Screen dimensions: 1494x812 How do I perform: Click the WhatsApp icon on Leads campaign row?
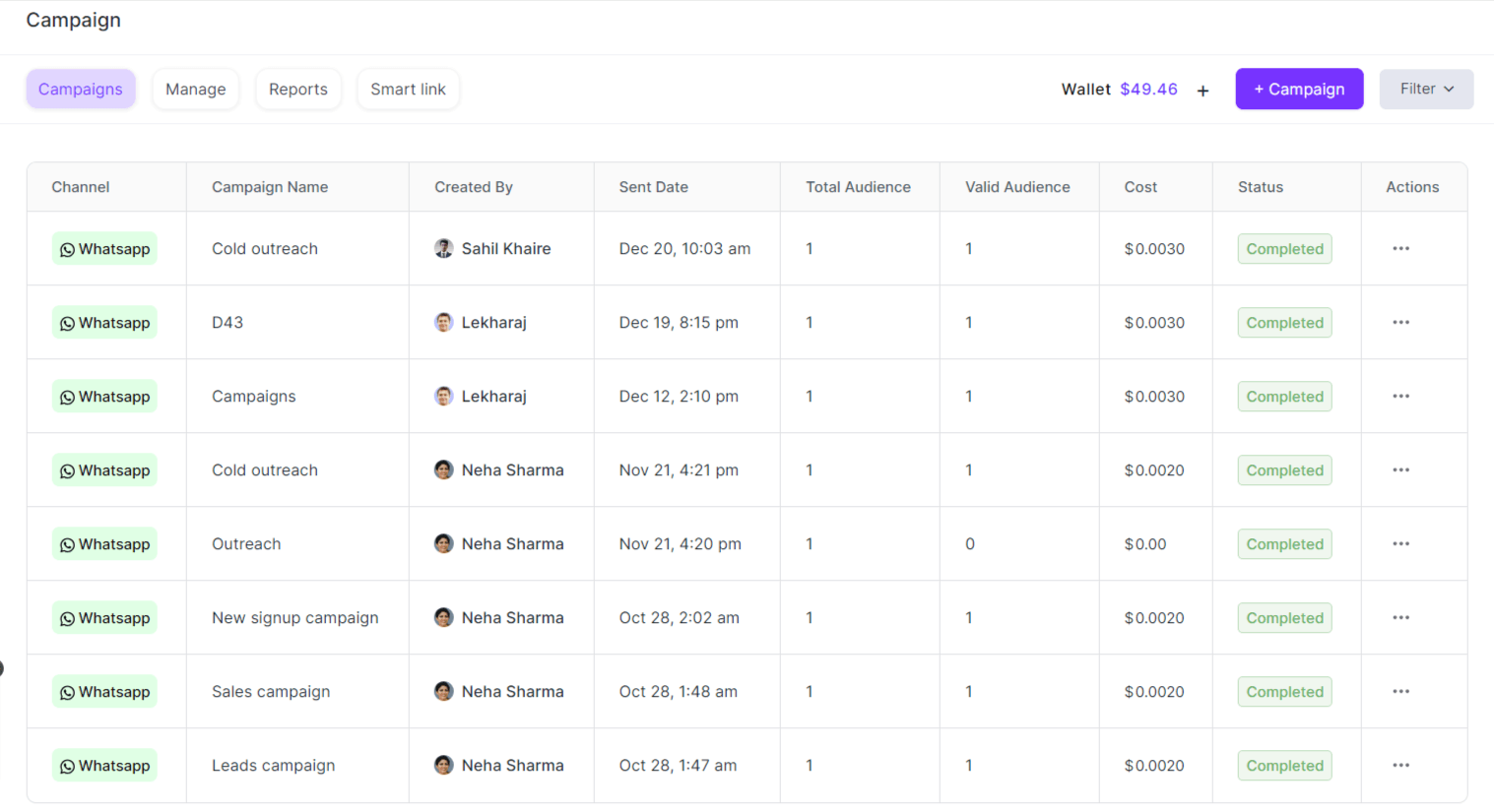pyautogui.click(x=67, y=765)
